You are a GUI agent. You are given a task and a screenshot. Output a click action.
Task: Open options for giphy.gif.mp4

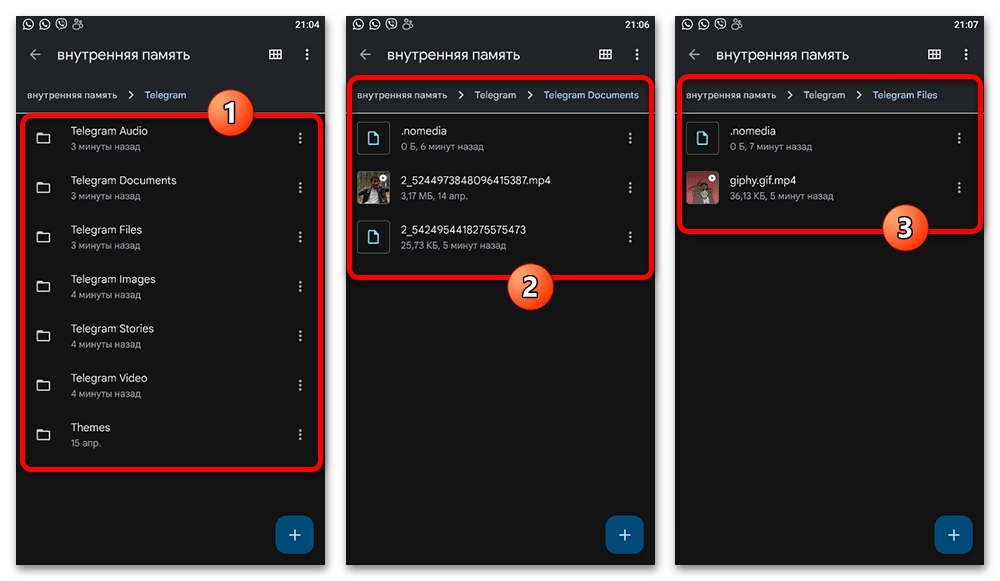point(959,188)
